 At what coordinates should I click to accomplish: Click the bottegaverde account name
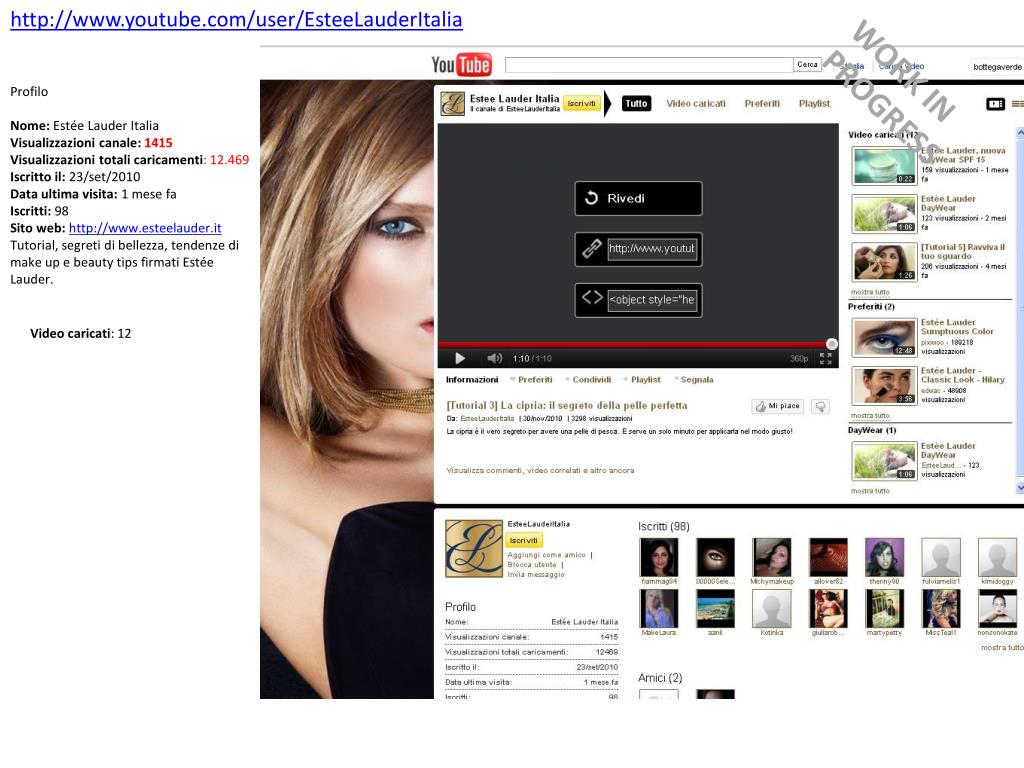tap(997, 67)
